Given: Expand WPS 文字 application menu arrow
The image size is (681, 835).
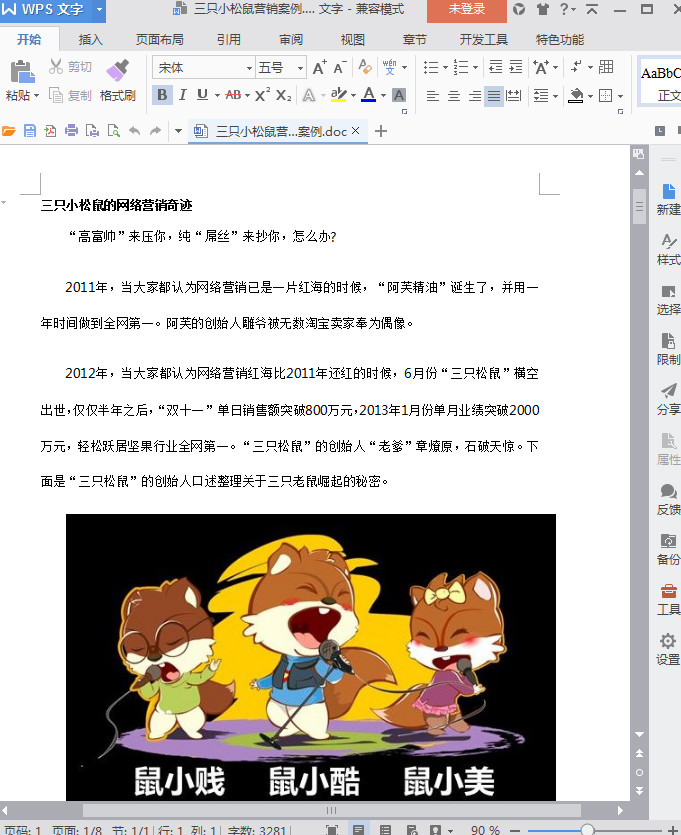Looking at the screenshot, I should click(99, 9).
